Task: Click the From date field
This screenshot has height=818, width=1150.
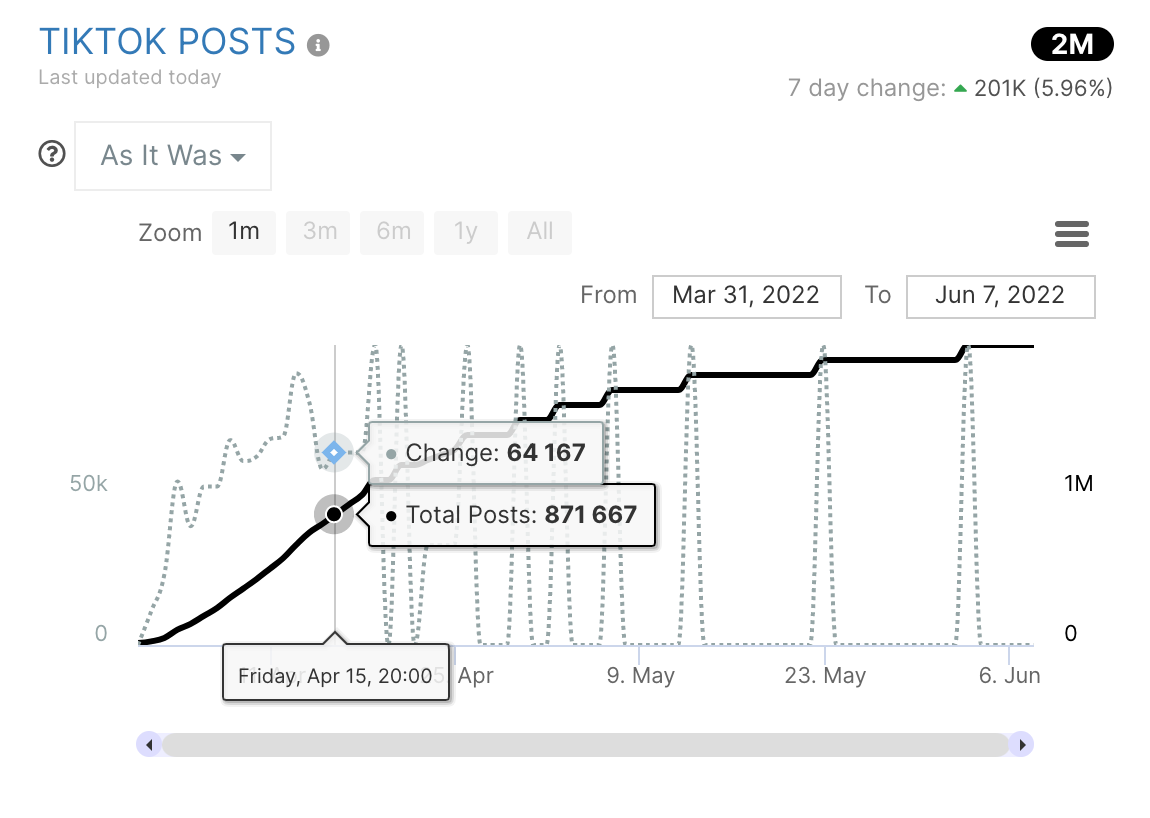Action: 746,296
